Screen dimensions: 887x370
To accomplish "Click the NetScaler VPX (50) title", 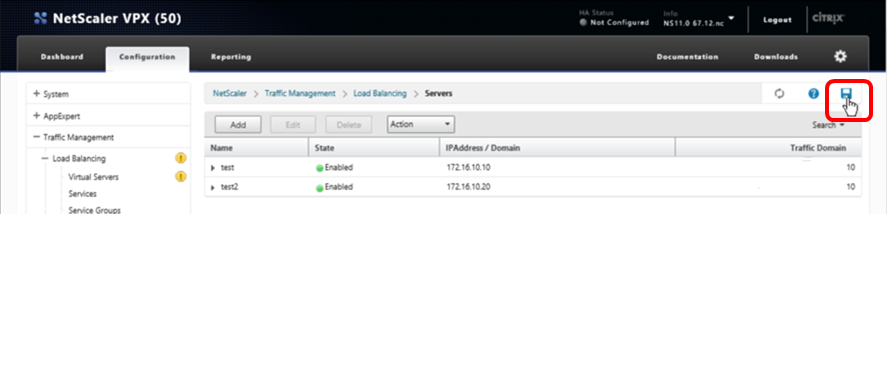I will (117, 19).
